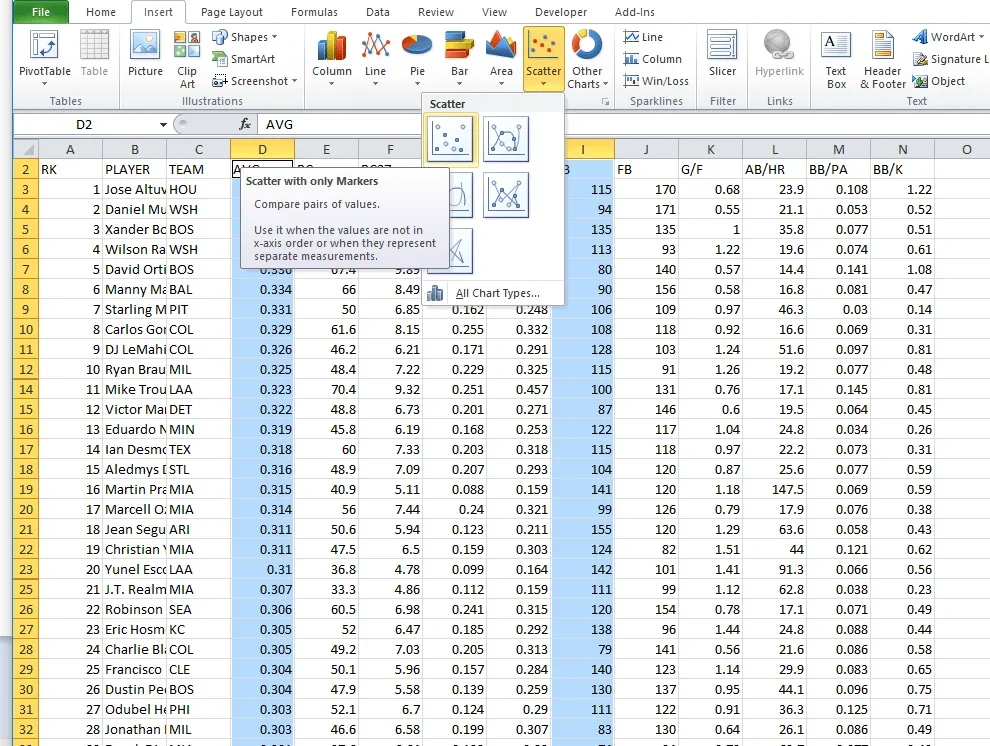The height and width of the screenshot is (746, 990).
Task: Open the Charts group dialog launcher
Action: tap(605, 101)
